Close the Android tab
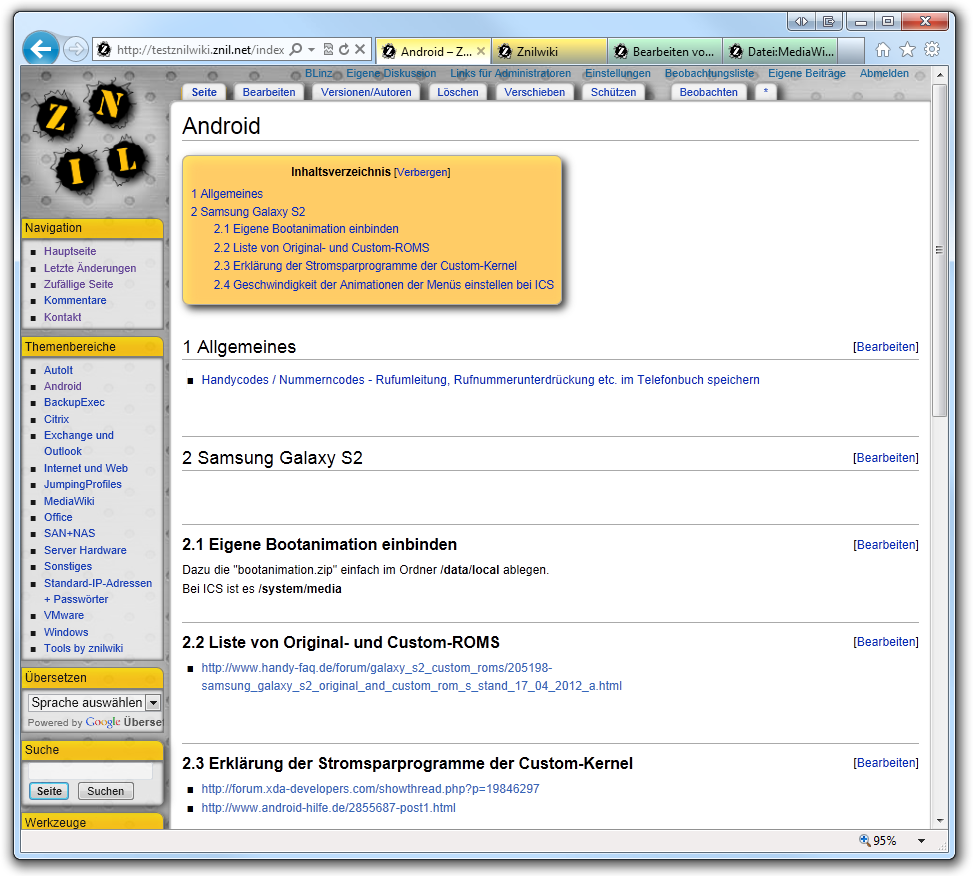Screen dimensions: 975x876 point(481,51)
